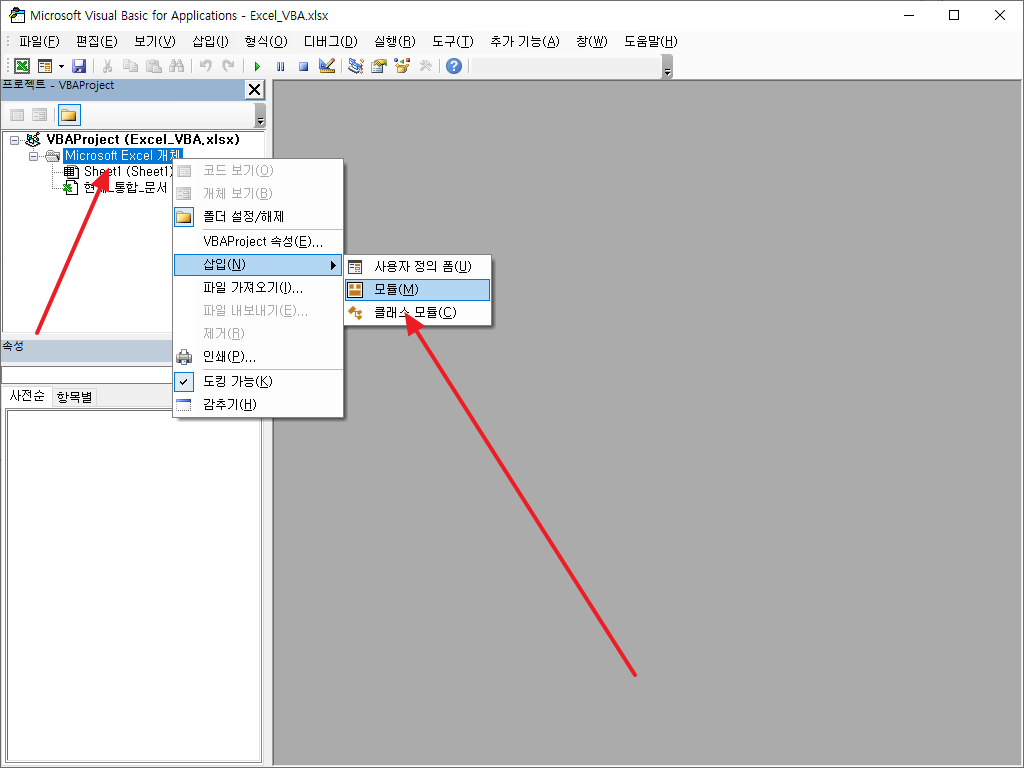Select 현재_통합_문서 in the project tree

coord(125,188)
